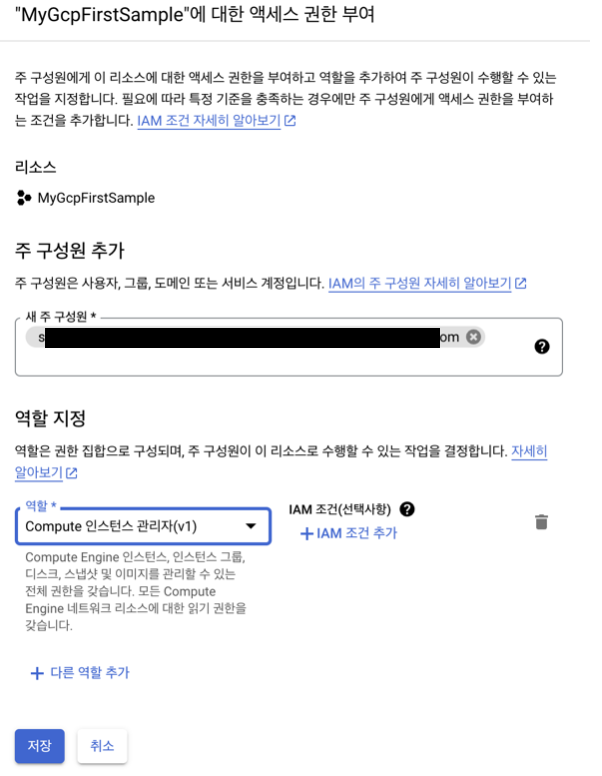Click the 취소 button

[x=102, y=746]
